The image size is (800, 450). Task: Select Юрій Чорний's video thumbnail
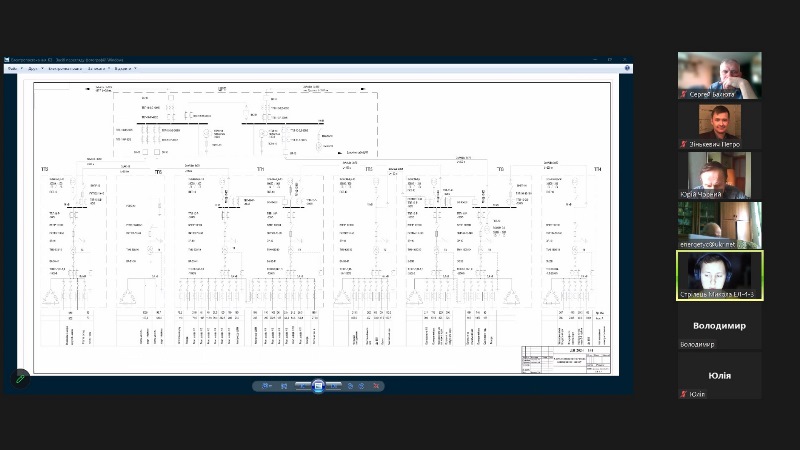pyautogui.click(x=719, y=175)
